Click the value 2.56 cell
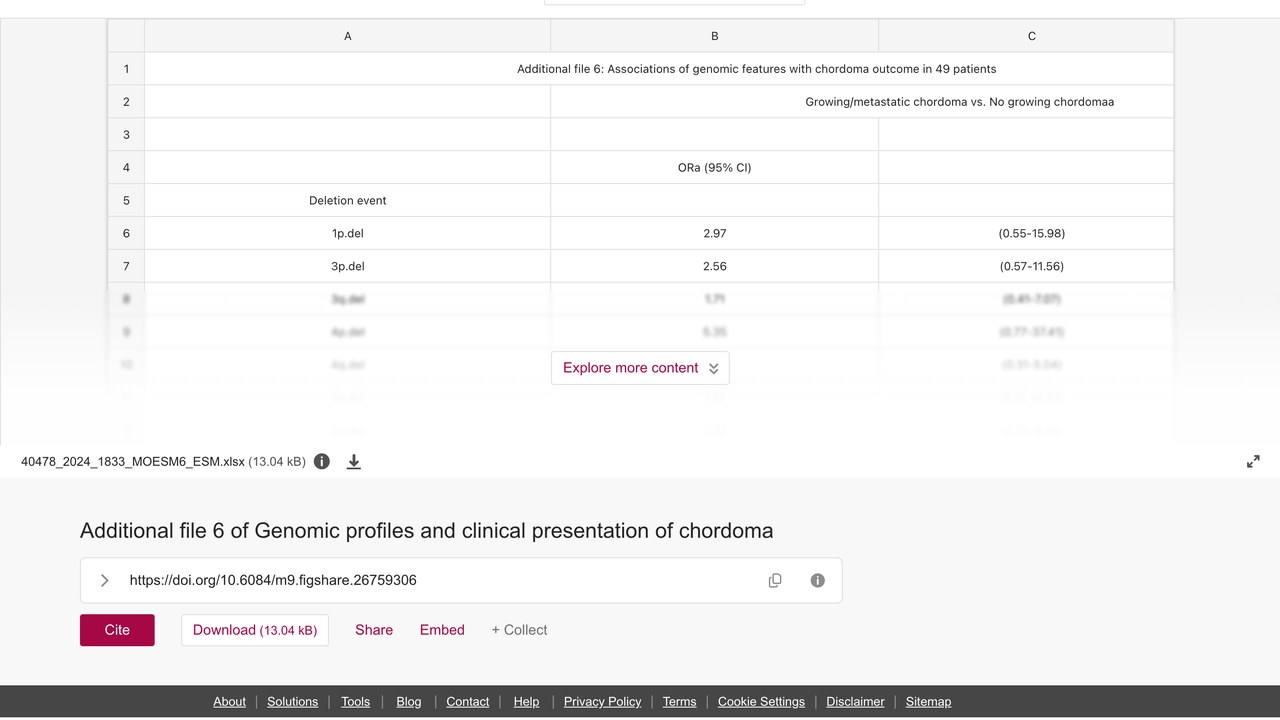The image size is (1280, 720). 715,266
